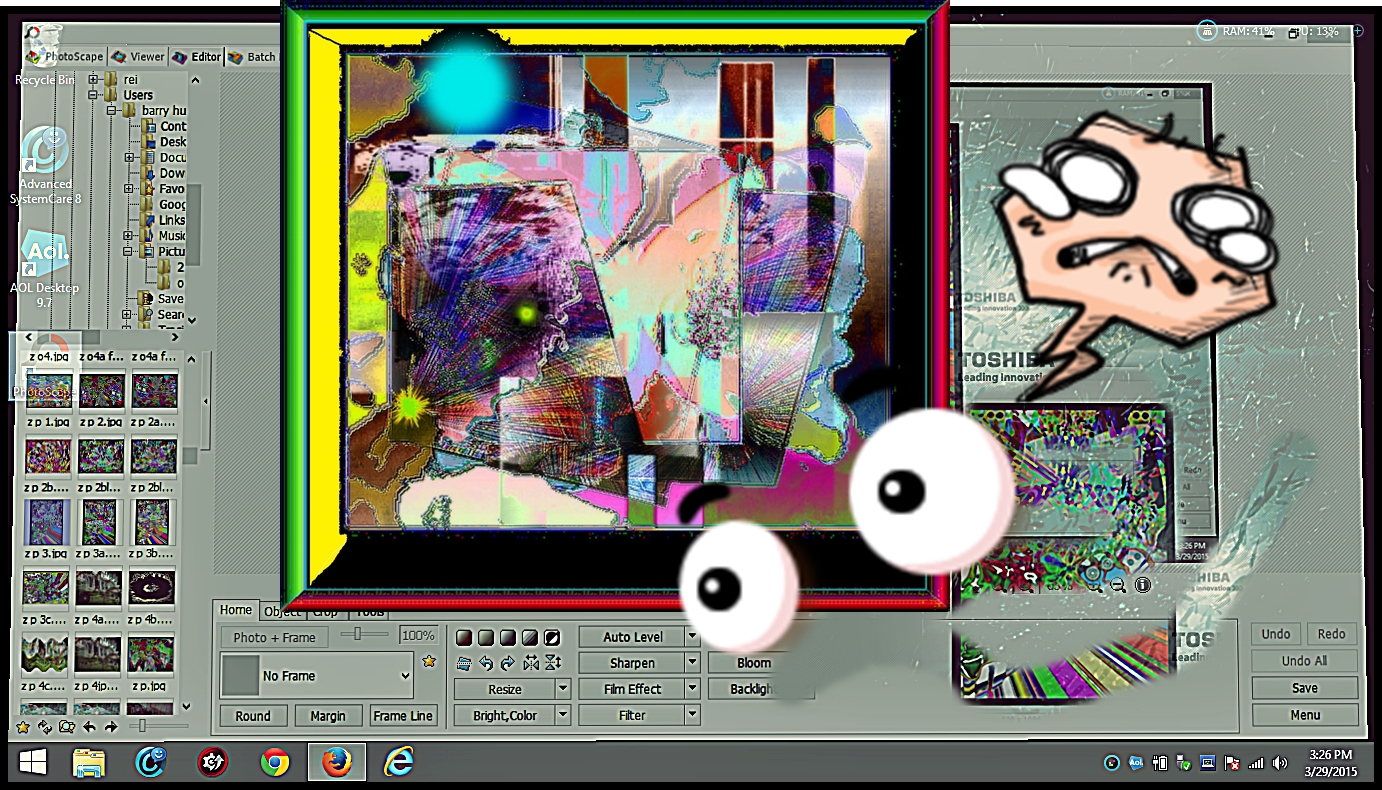
Task: Select the Home tab
Action: [x=236, y=610]
